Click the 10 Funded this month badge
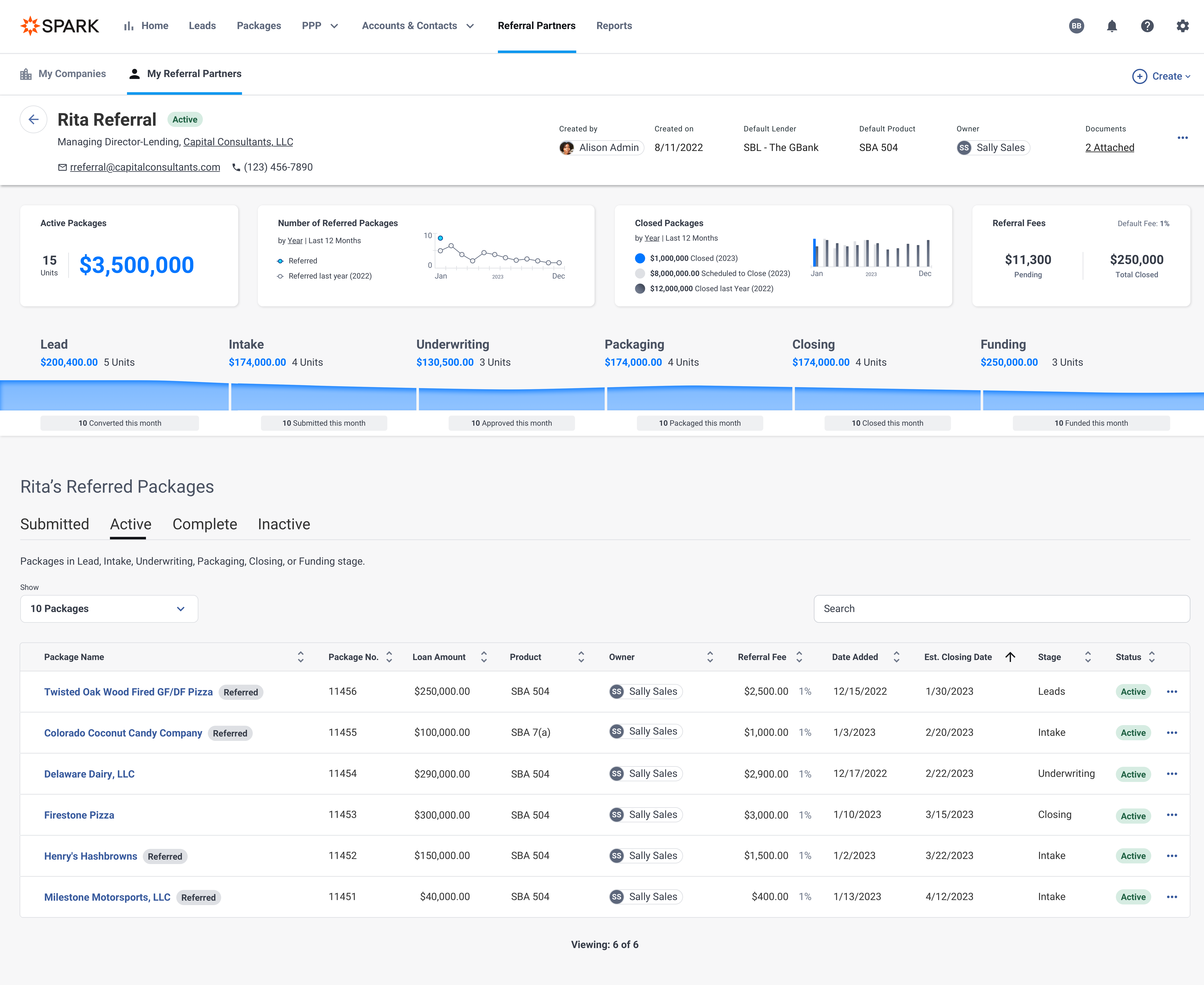The image size is (1204, 985). 1091,423
